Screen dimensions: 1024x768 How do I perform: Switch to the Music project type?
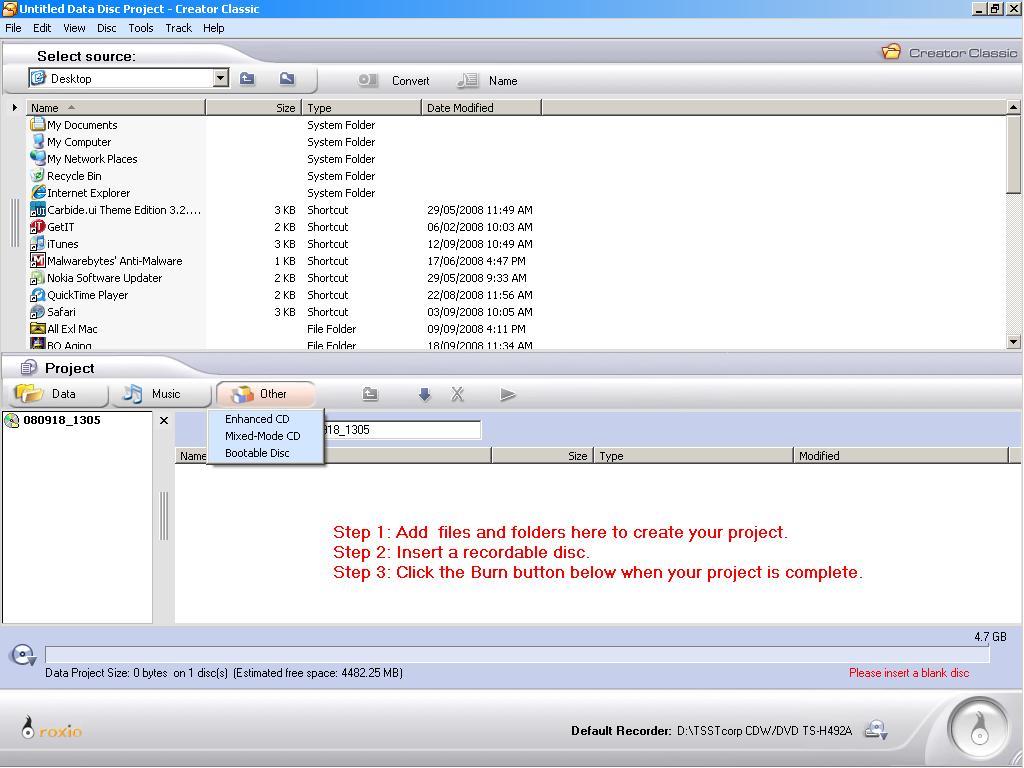pos(161,394)
